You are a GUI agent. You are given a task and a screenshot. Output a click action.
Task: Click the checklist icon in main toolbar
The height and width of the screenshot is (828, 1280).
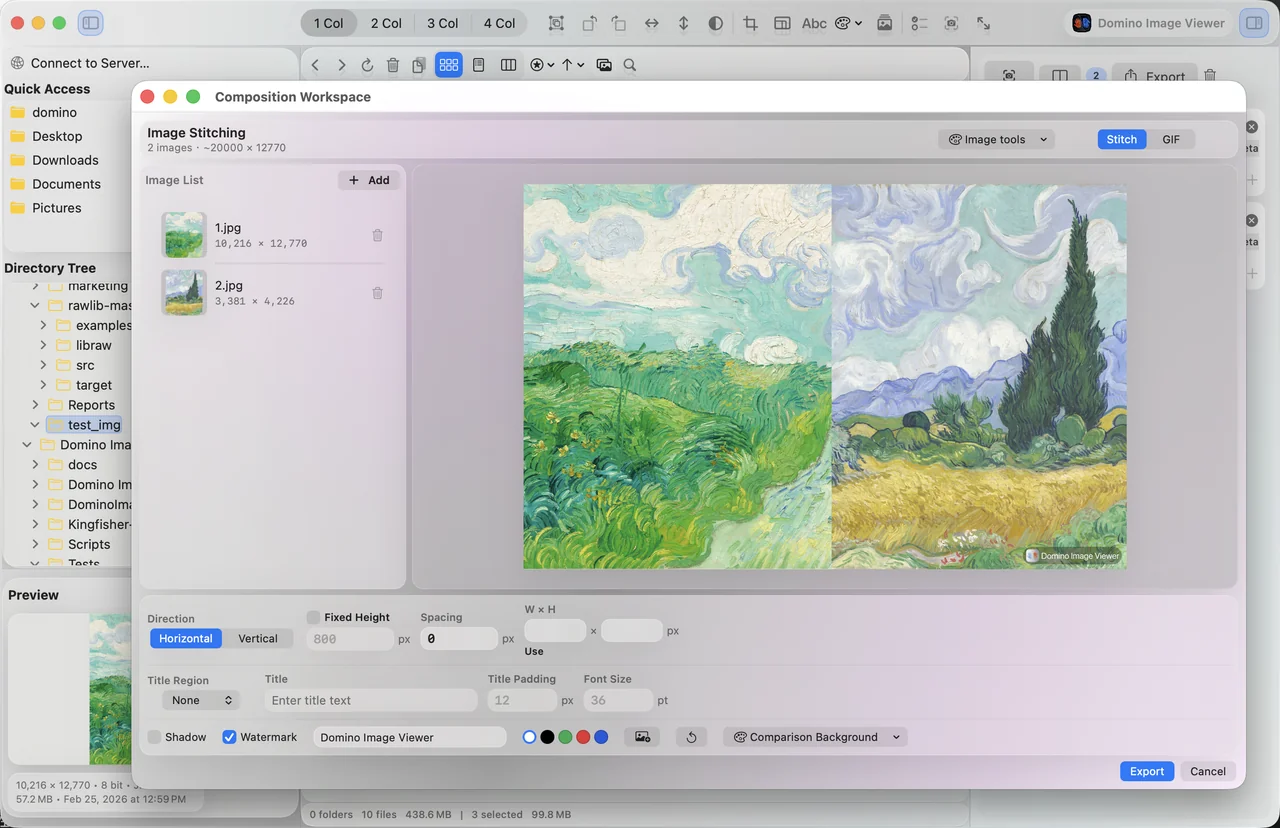click(x=920, y=23)
